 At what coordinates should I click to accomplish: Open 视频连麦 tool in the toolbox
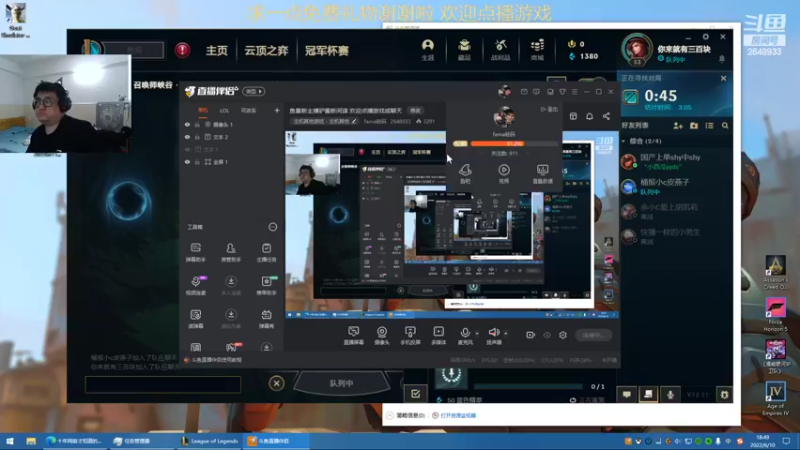(195, 285)
